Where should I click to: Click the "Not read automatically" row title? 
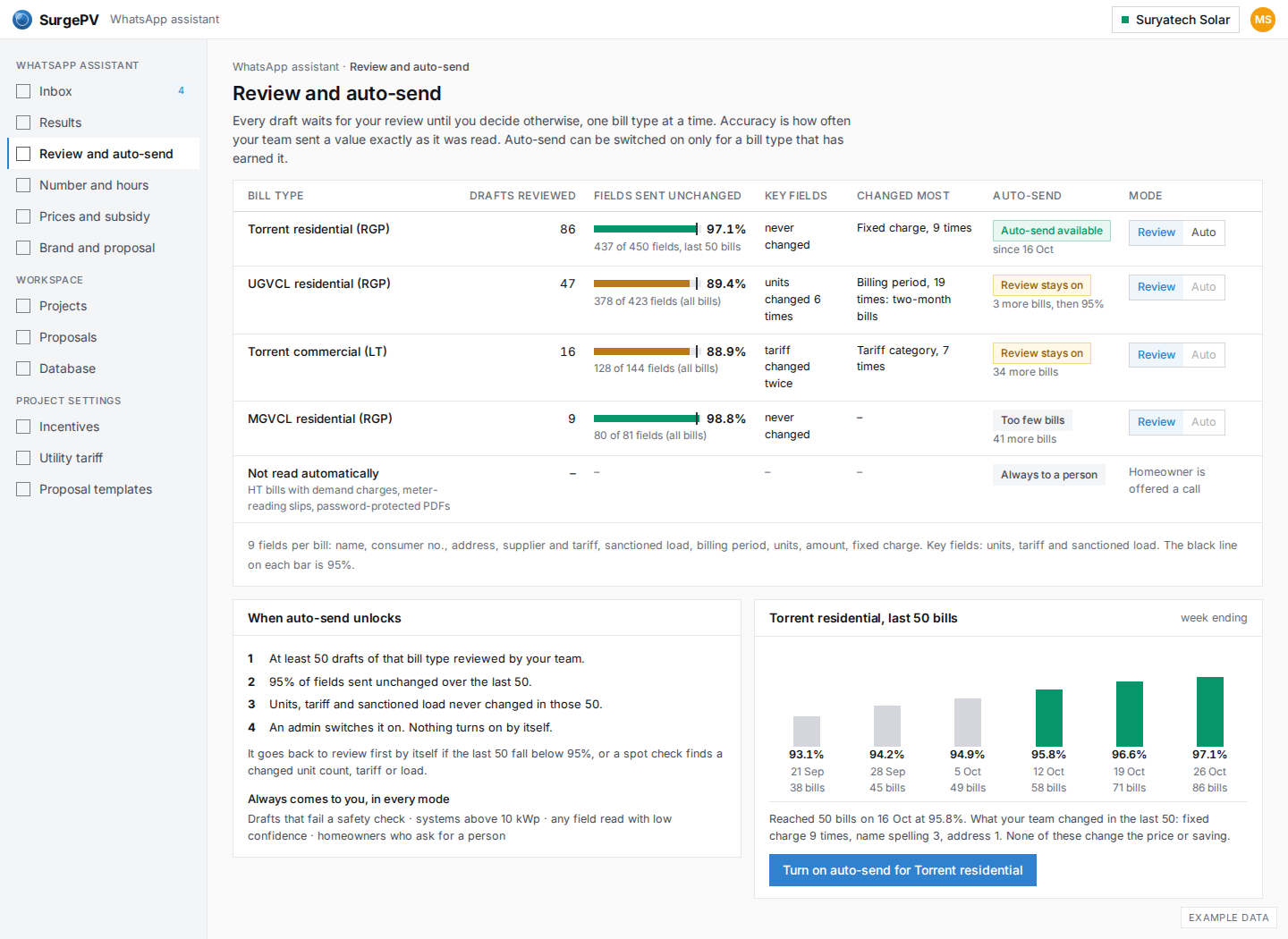pyautogui.click(x=313, y=473)
